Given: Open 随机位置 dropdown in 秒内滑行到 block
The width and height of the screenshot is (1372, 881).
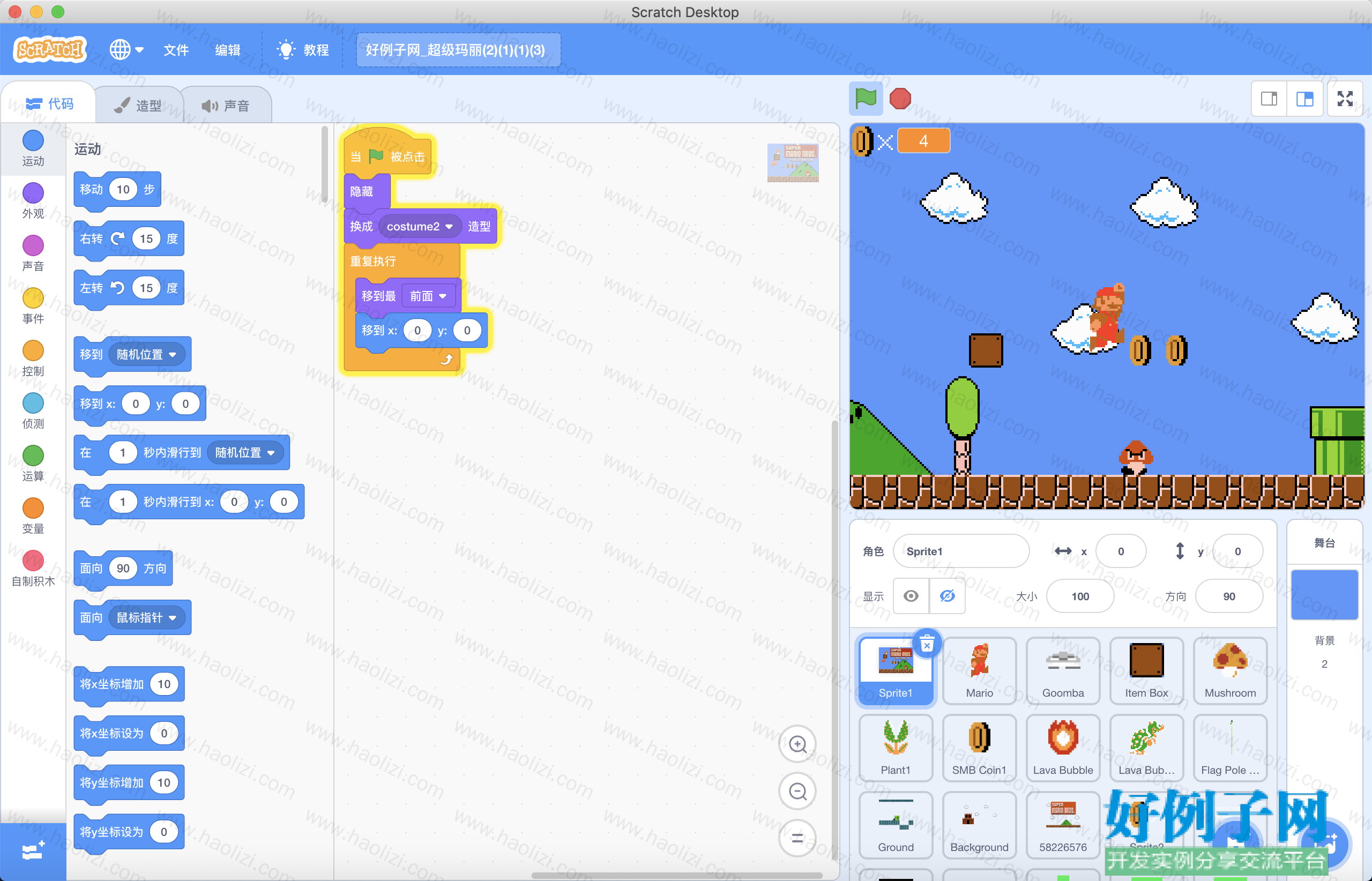Looking at the screenshot, I should tap(245, 452).
